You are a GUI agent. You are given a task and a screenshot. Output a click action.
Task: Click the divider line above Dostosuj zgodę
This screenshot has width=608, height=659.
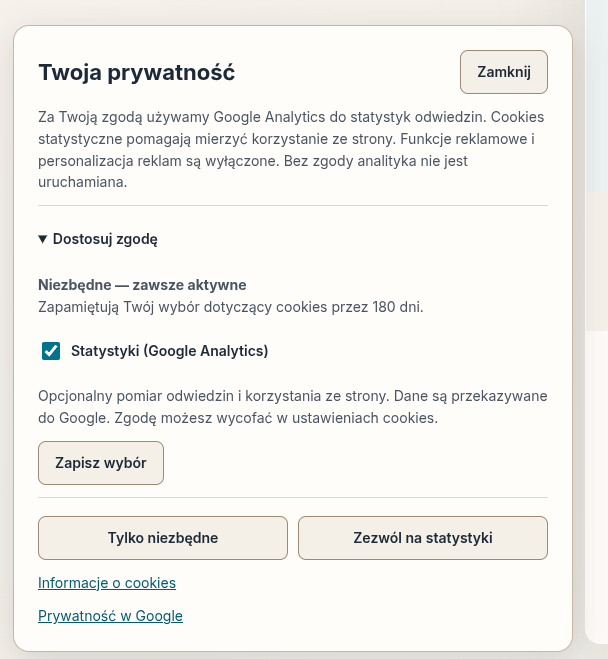[293, 206]
